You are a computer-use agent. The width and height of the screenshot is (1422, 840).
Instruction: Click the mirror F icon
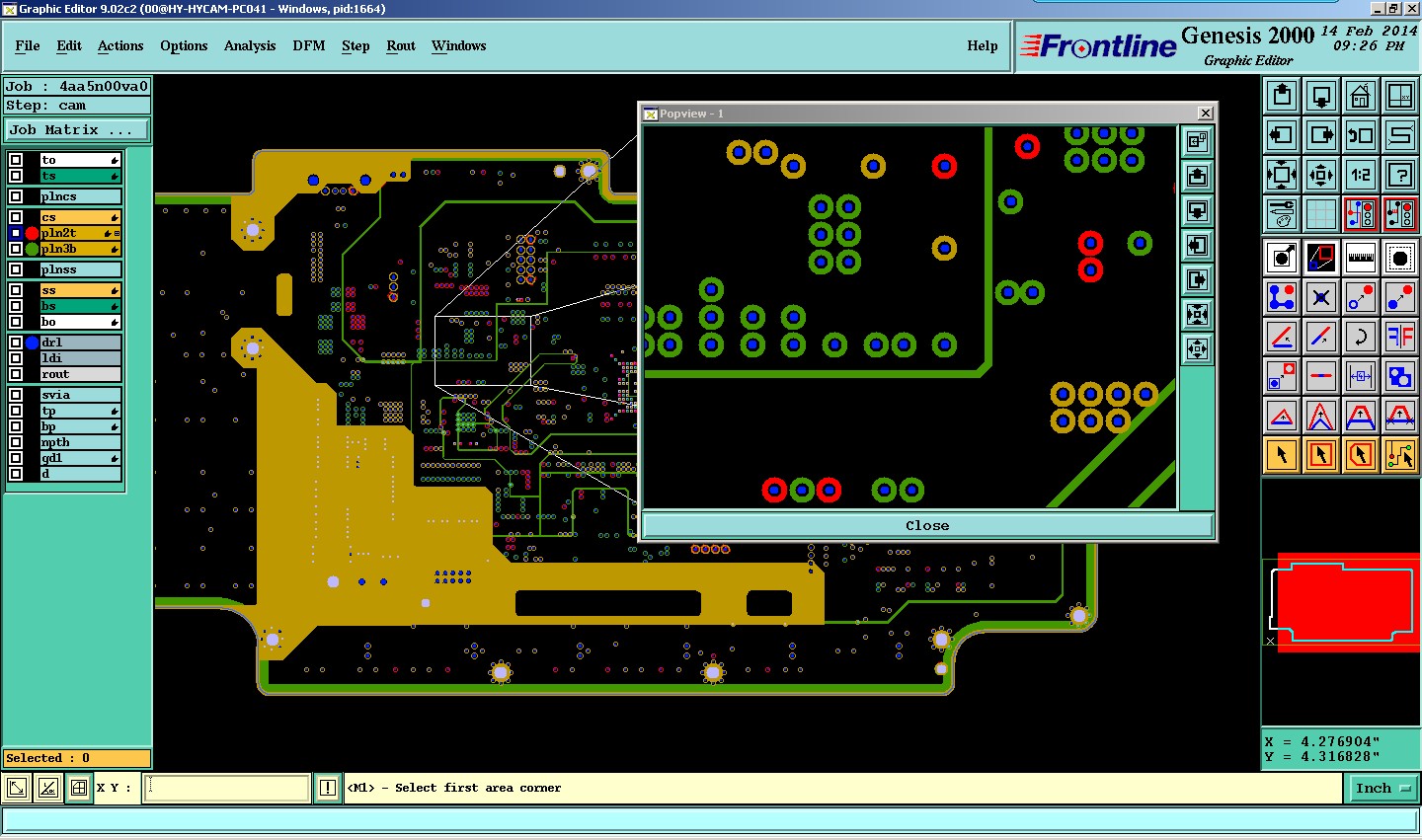pyautogui.click(x=1400, y=336)
